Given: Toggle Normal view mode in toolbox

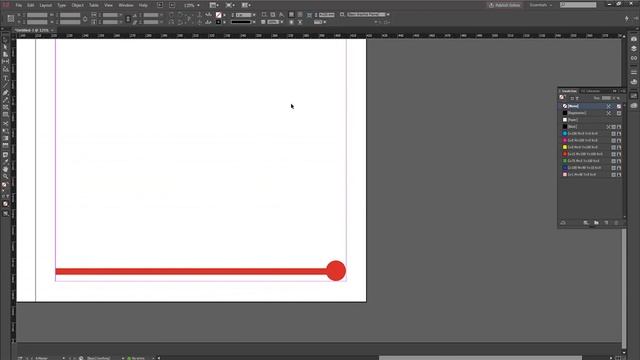Looking at the screenshot, I should pyautogui.click(x=5, y=213).
